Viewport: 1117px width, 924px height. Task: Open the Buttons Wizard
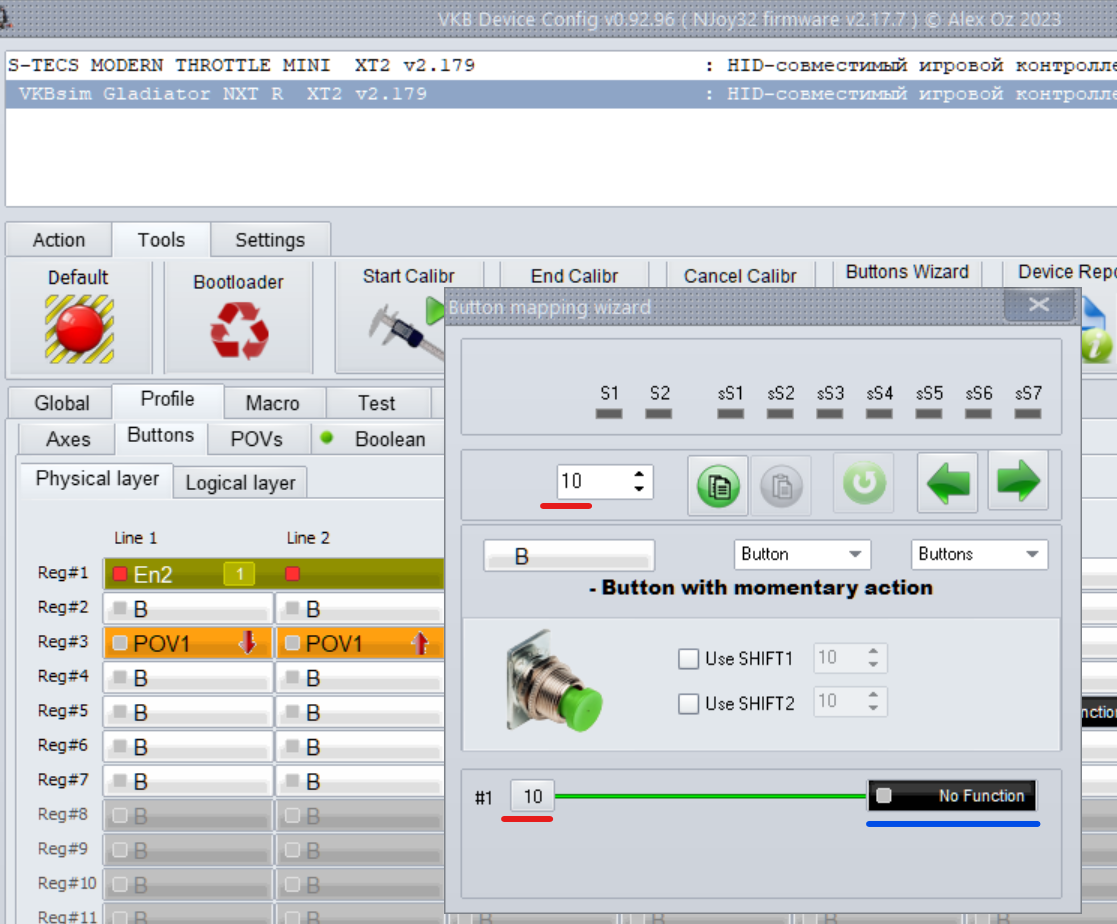(x=907, y=271)
